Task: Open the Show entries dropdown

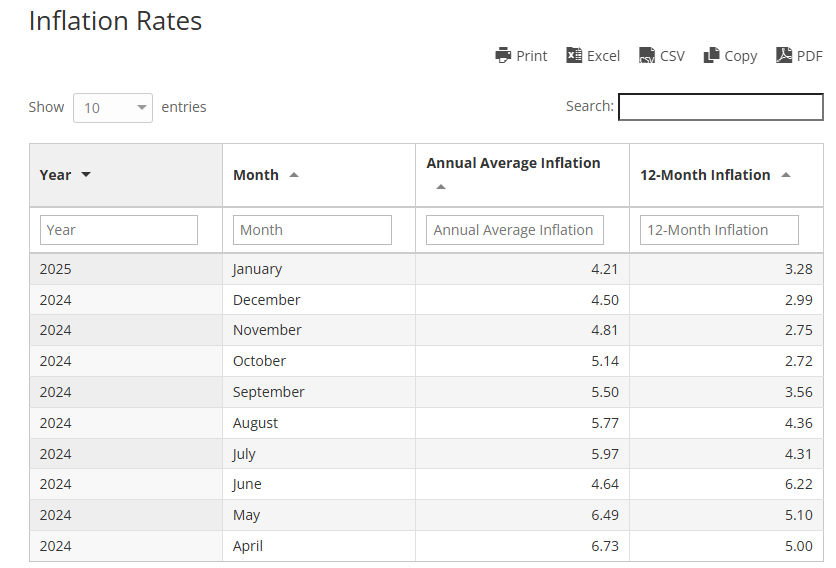Action: click(x=113, y=108)
